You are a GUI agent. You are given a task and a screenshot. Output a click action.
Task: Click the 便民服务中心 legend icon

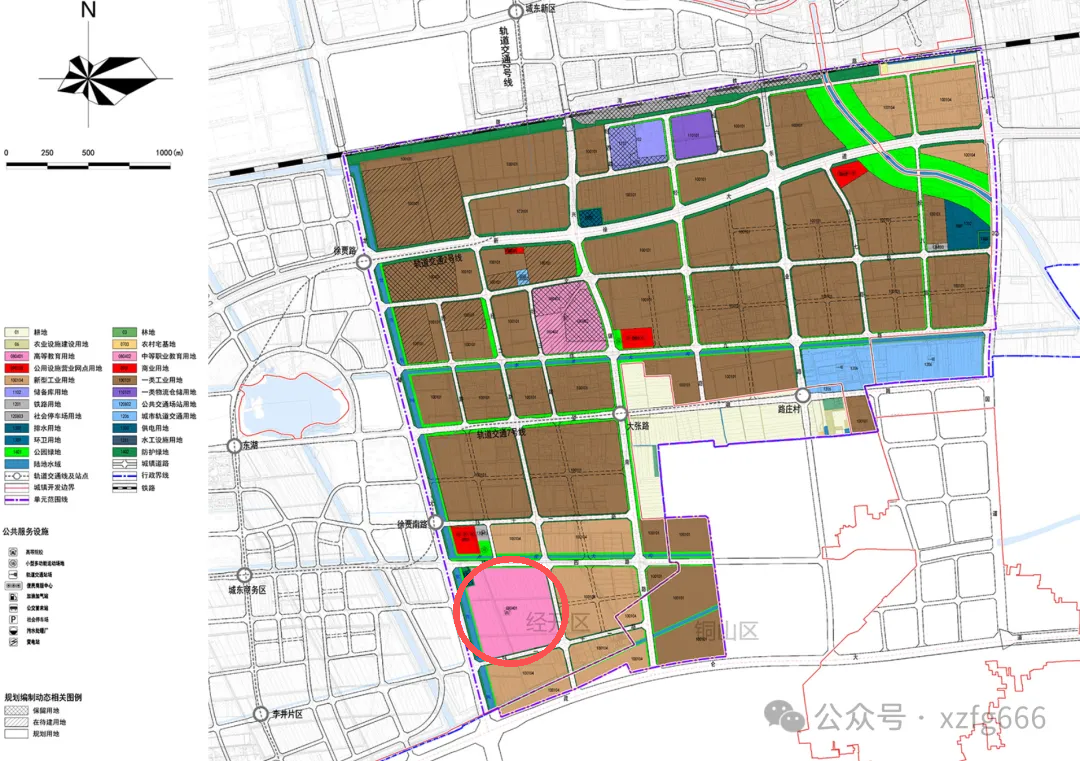click(13, 585)
